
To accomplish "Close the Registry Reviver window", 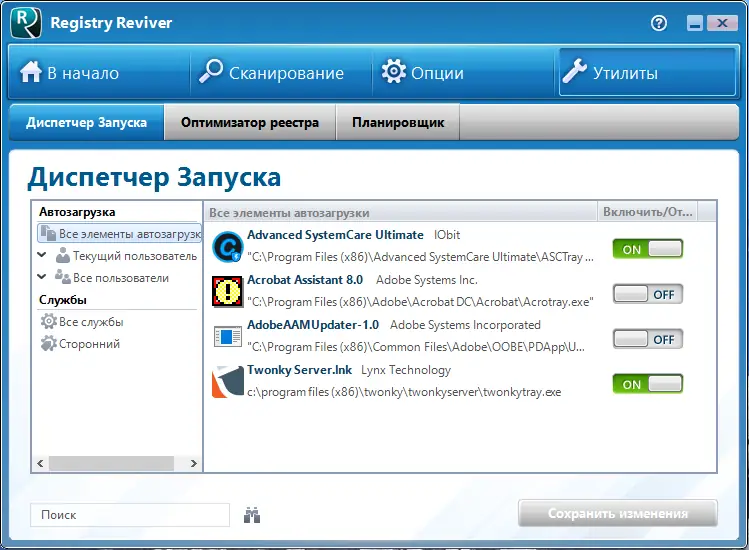I will [x=722, y=23].
